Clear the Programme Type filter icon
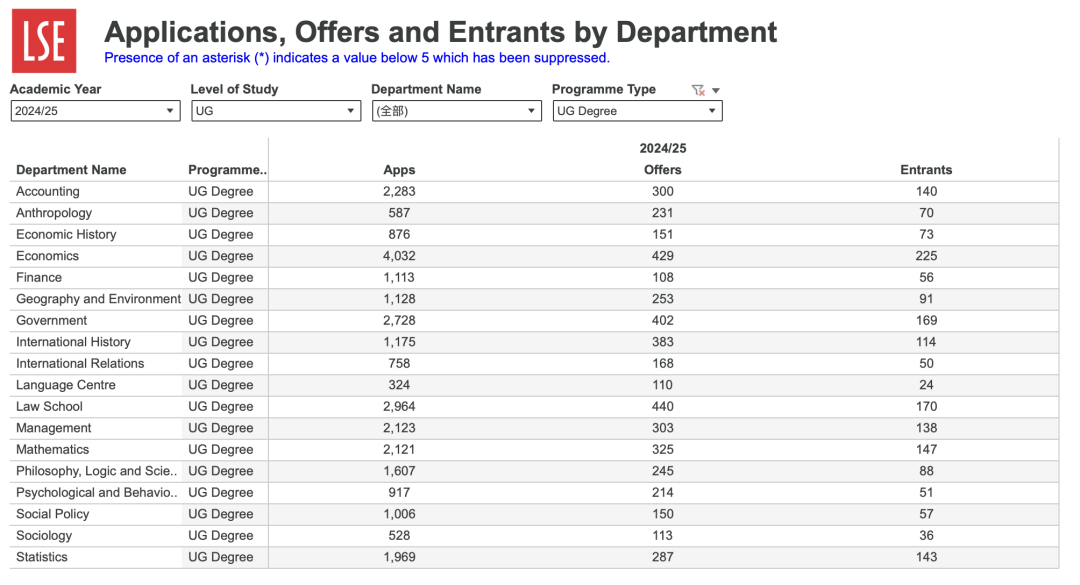 click(x=698, y=90)
